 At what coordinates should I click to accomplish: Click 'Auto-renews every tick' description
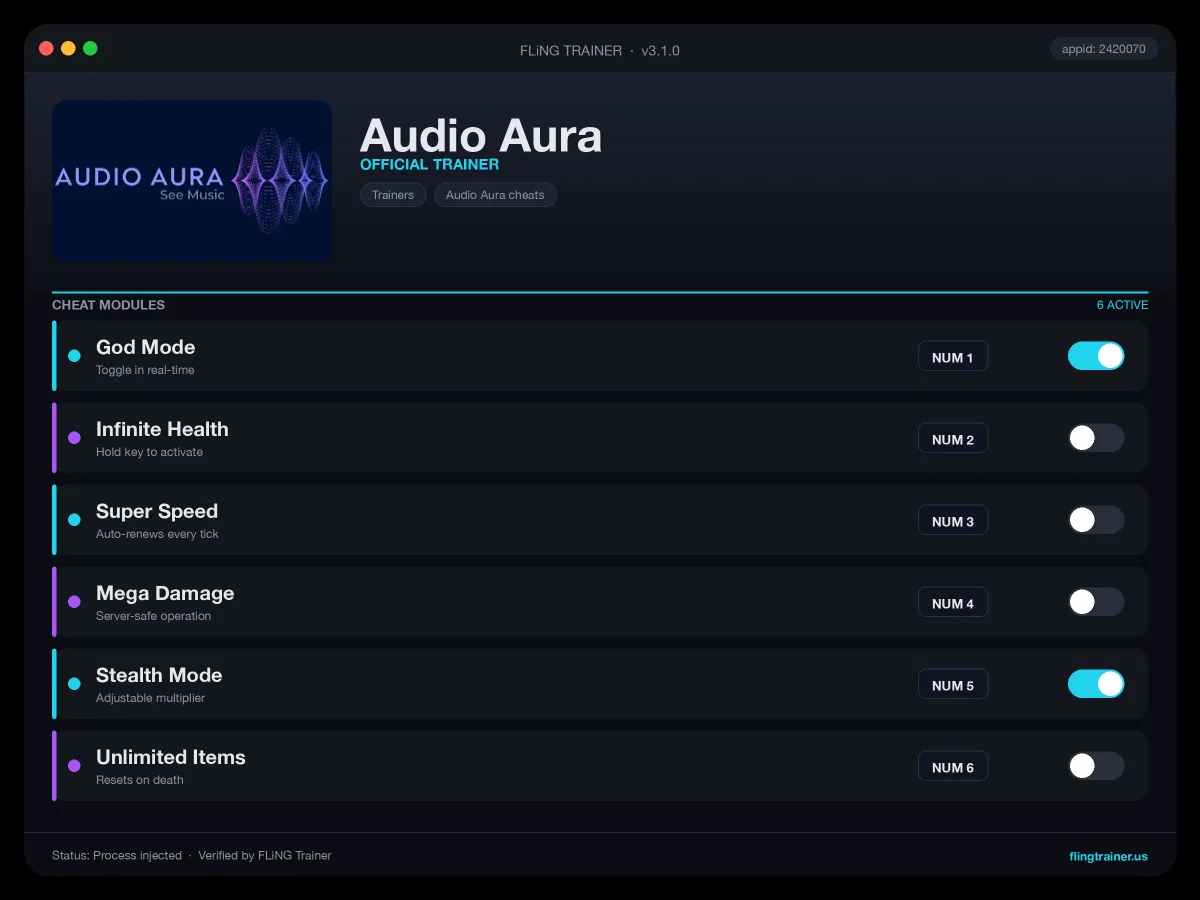tap(157, 534)
